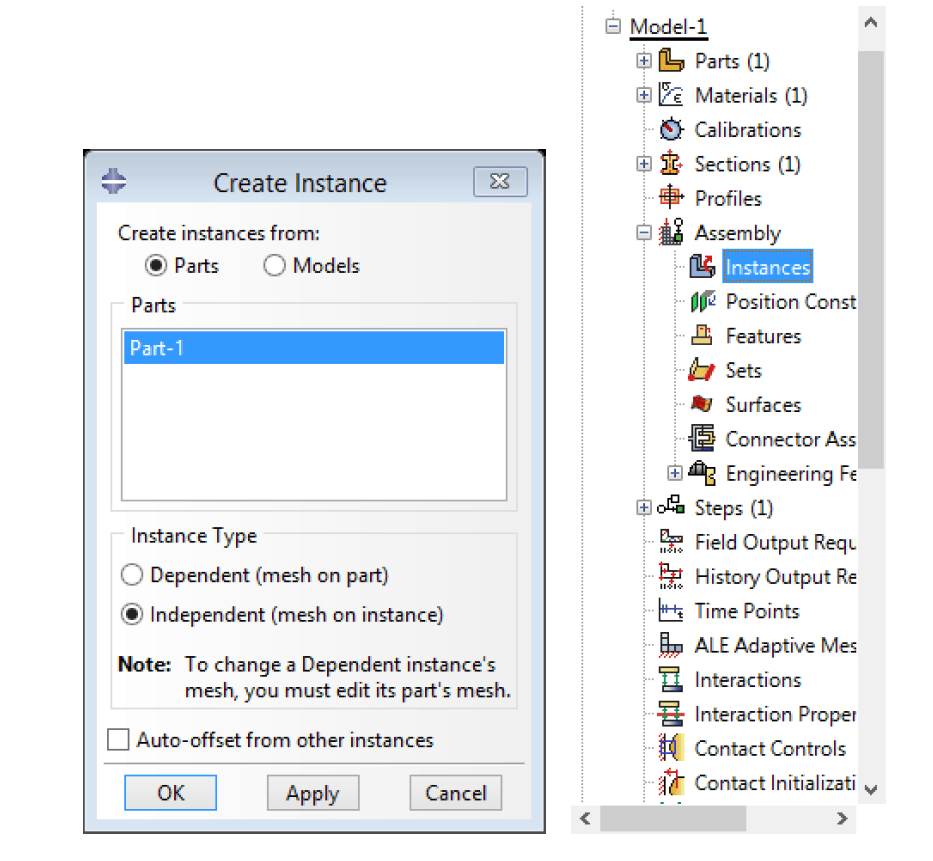Select the Features tree label

click(x=763, y=336)
